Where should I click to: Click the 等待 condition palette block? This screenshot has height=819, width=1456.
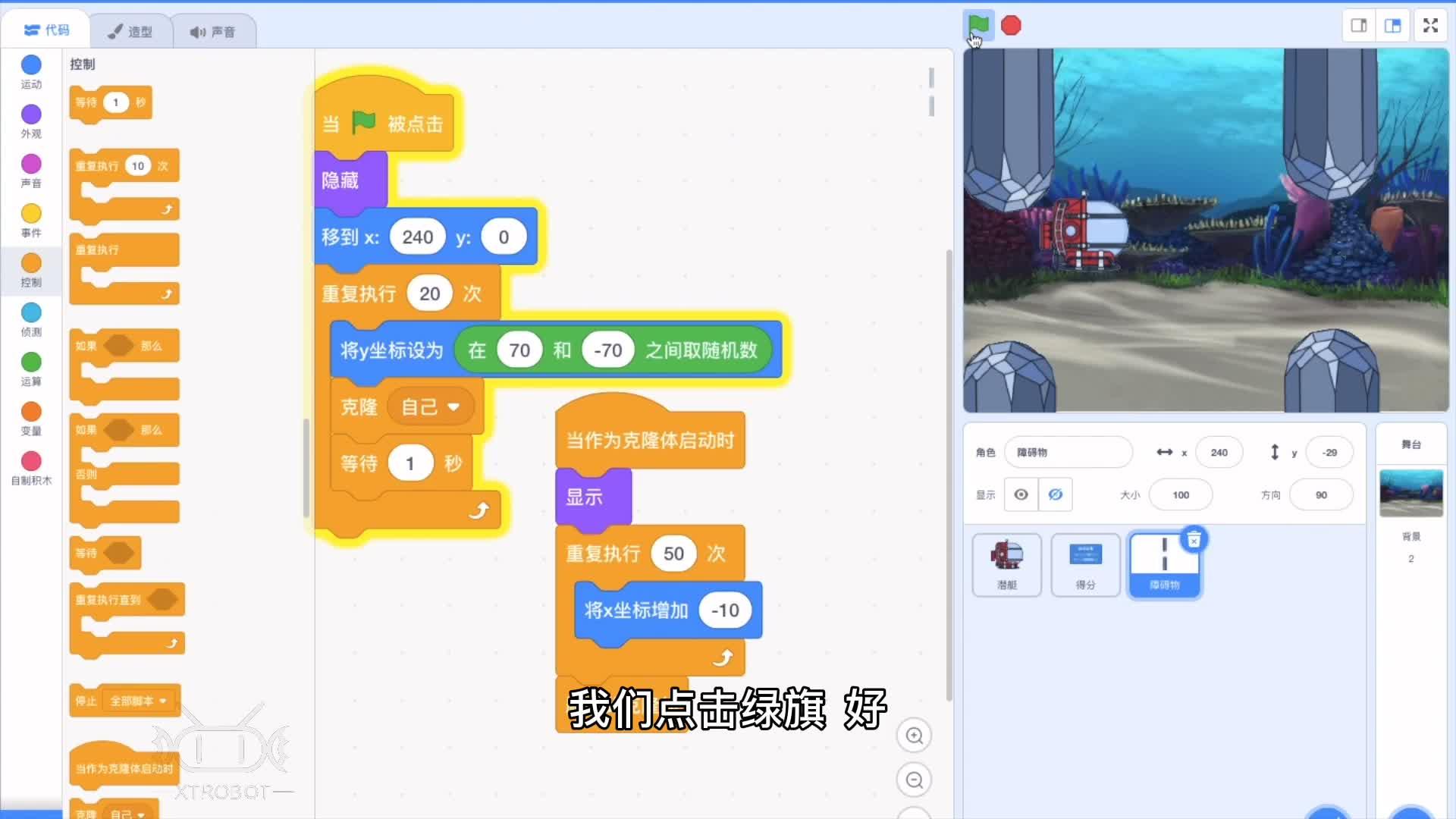105,553
